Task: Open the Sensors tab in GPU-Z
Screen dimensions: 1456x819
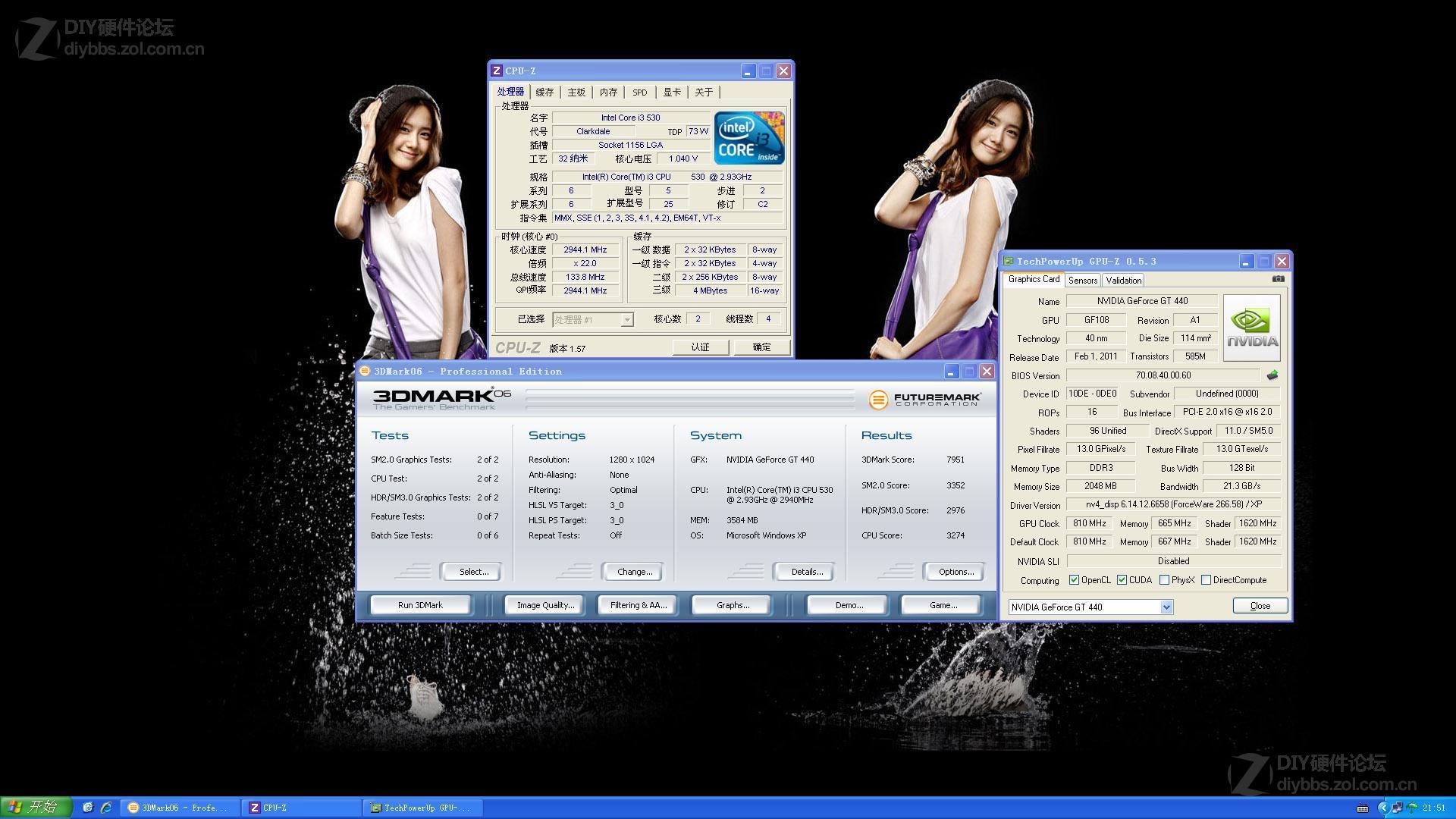Action: pyautogui.click(x=1083, y=281)
